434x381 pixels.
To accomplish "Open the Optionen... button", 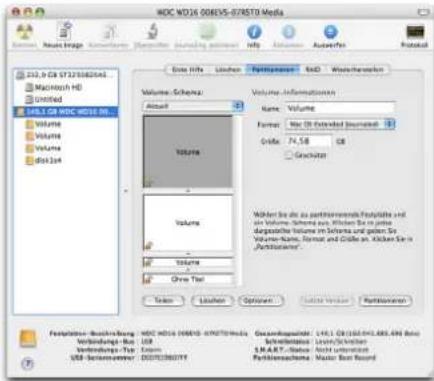I will (x=261, y=301).
